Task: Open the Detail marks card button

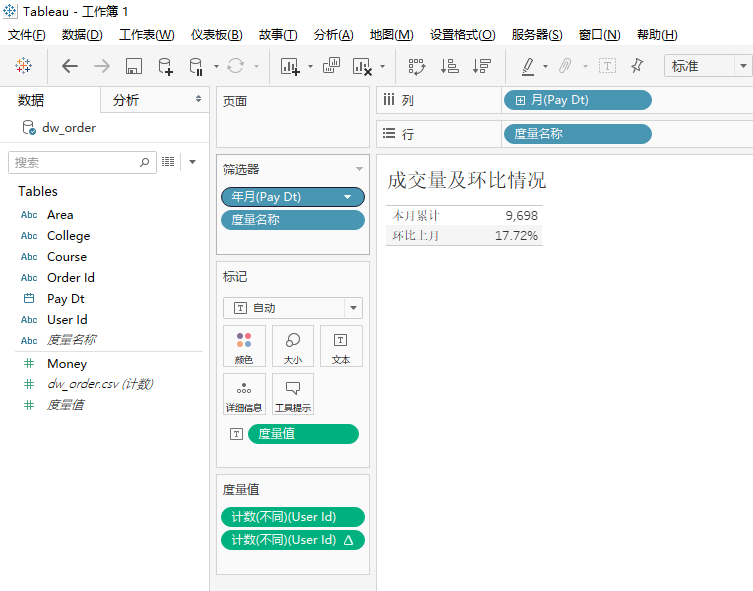Action: 244,394
